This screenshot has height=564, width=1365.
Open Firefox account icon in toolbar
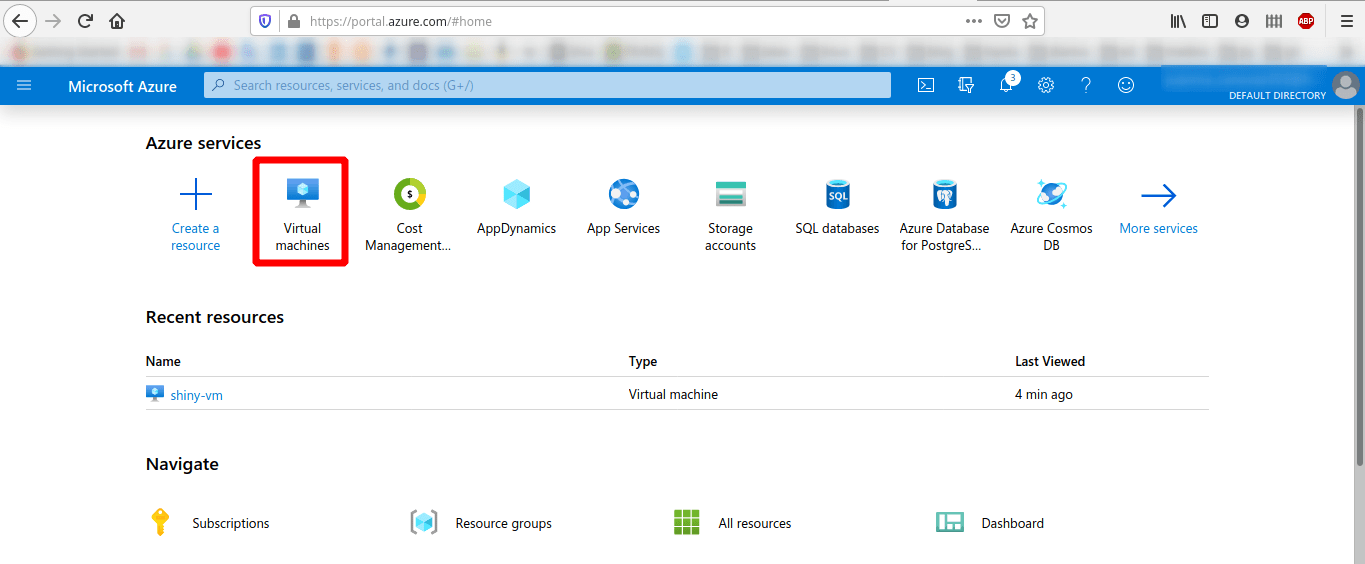pos(1242,21)
